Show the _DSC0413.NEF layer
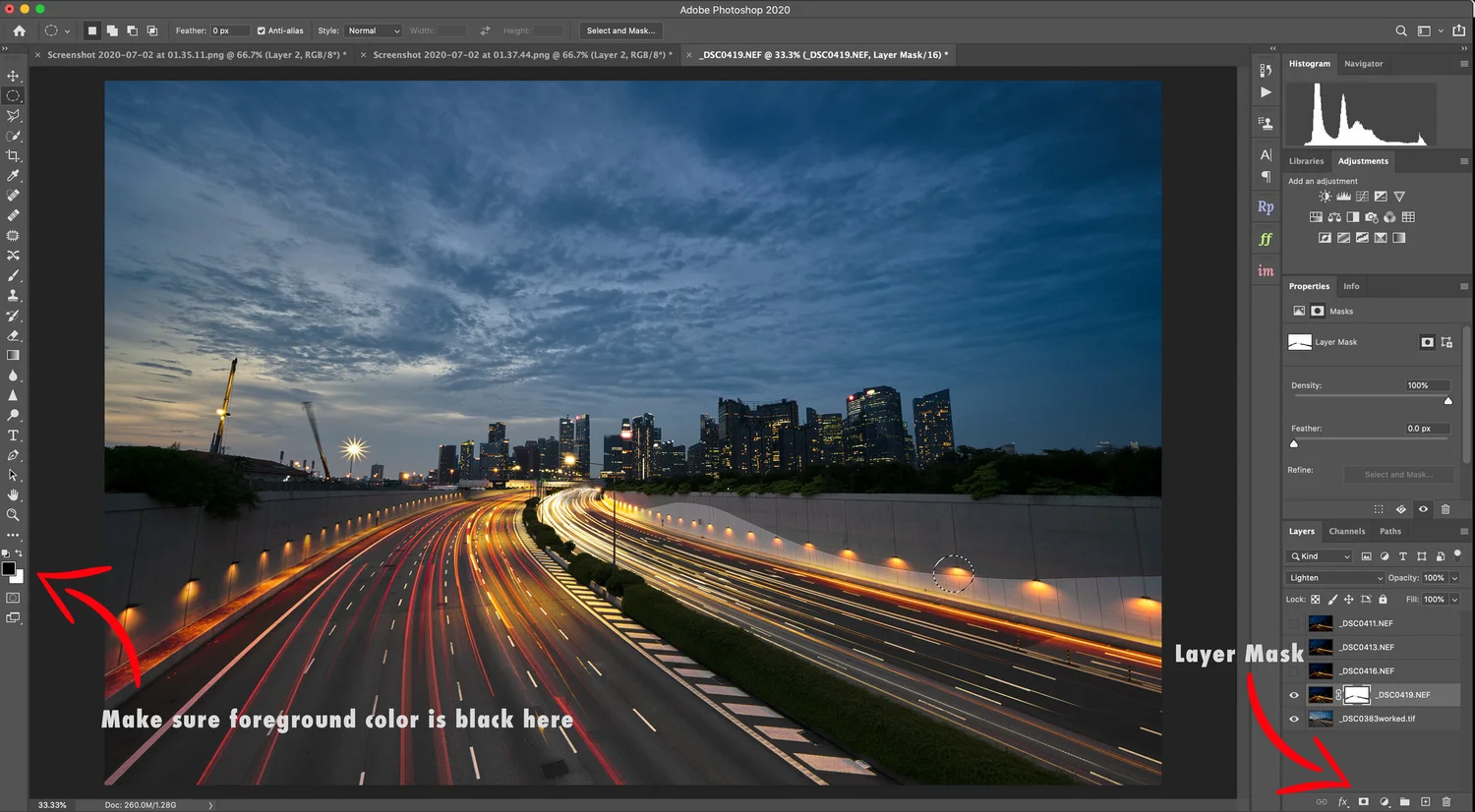Viewport: 1475px width, 812px height. [1294, 648]
